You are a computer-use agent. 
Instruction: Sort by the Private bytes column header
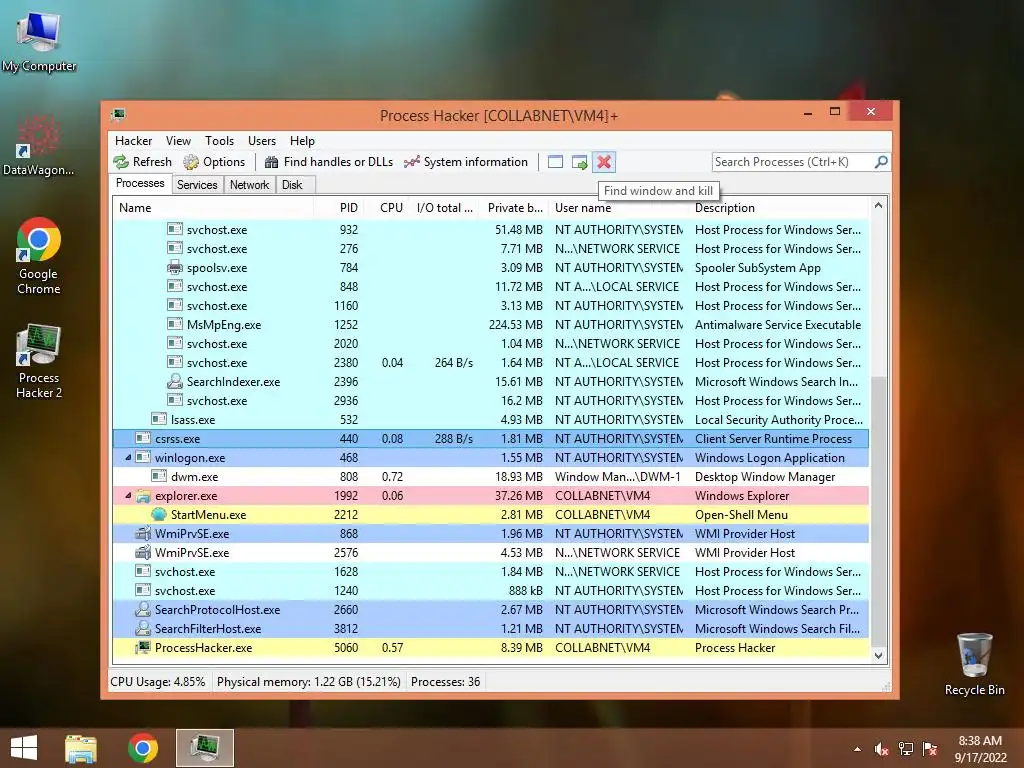coord(515,208)
